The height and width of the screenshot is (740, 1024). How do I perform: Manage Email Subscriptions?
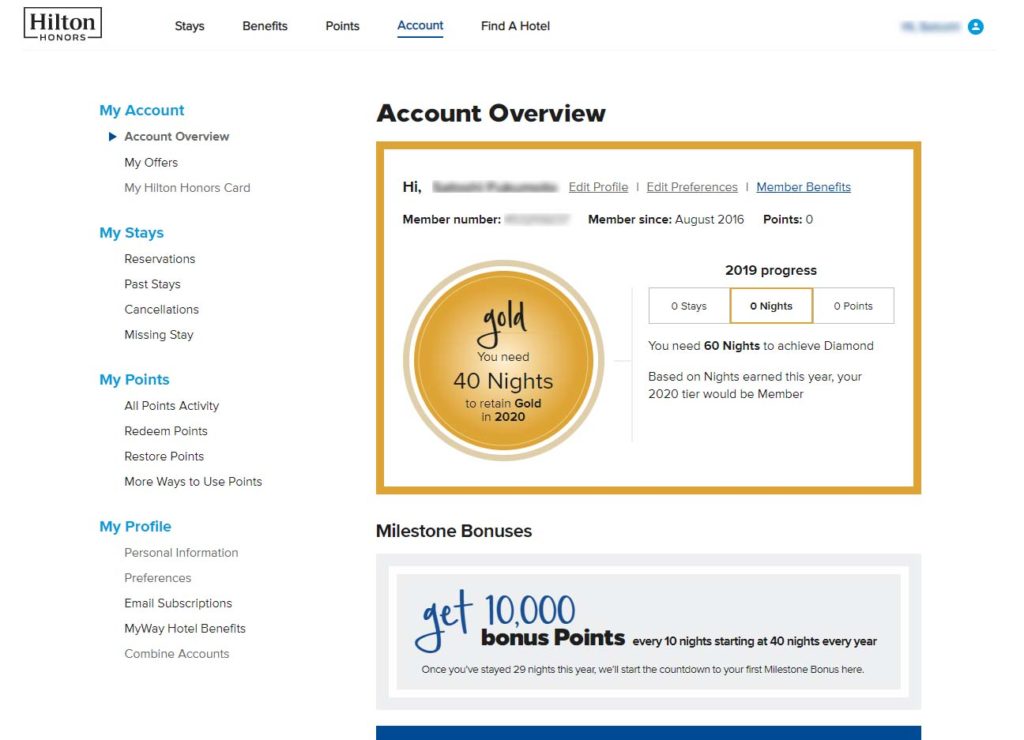click(178, 603)
